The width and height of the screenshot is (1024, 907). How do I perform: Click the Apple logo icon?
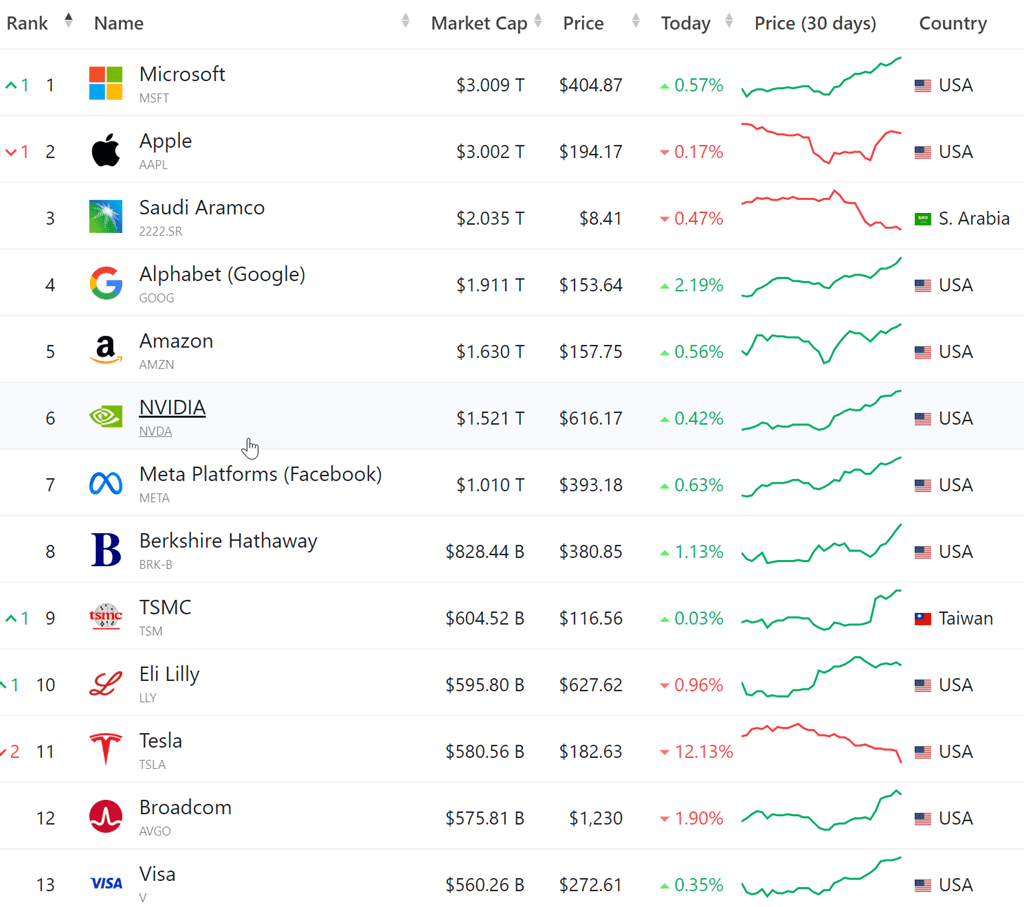pyautogui.click(x=106, y=151)
